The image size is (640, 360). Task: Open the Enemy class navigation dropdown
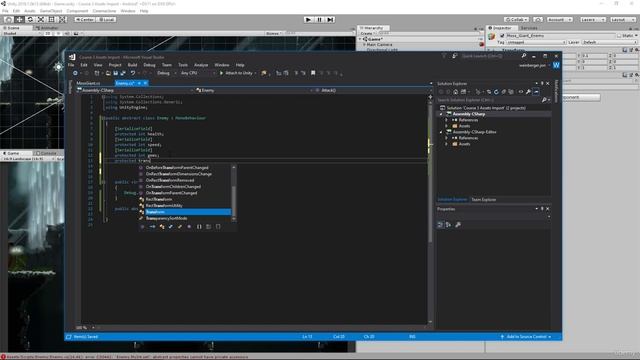pos(254,90)
